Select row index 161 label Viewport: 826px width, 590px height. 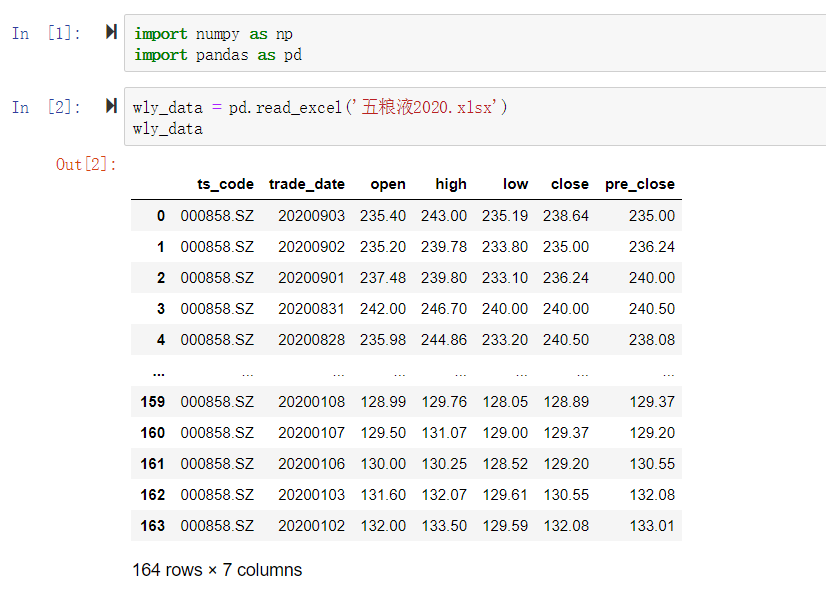153,464
